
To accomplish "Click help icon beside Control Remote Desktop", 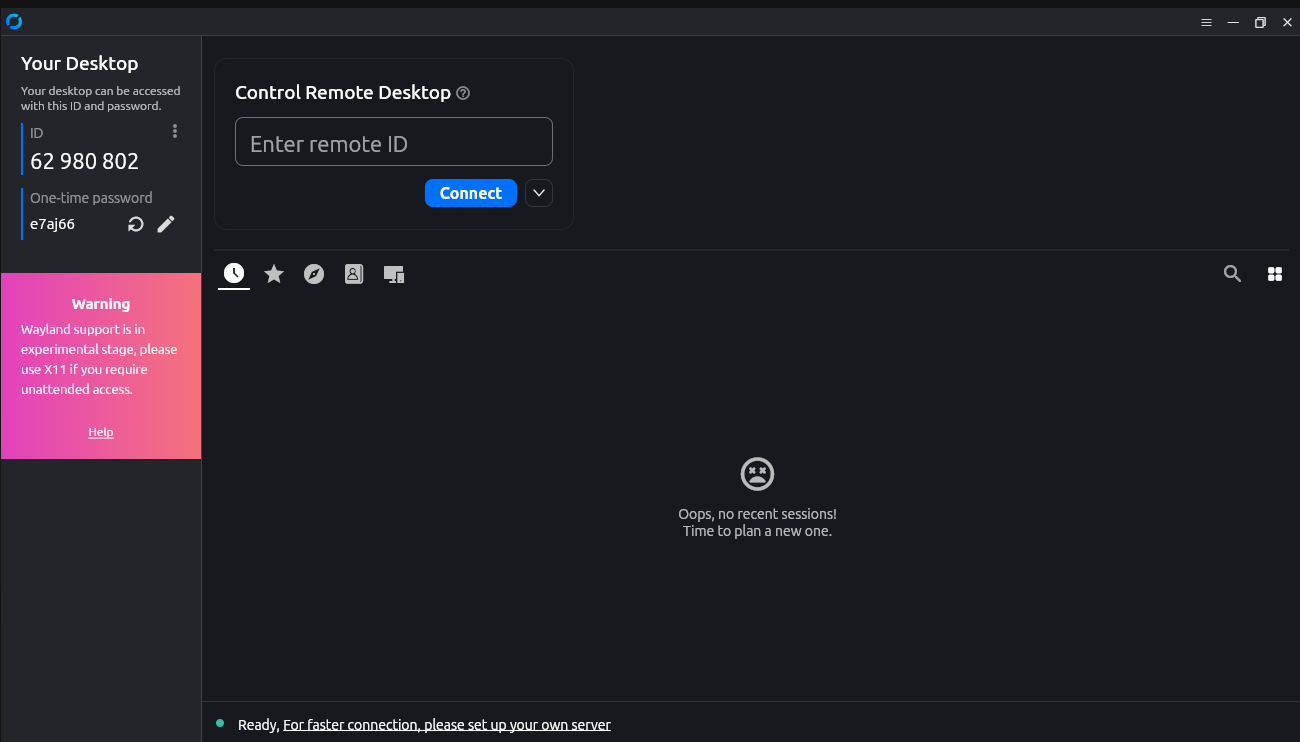I will [463, 93].
